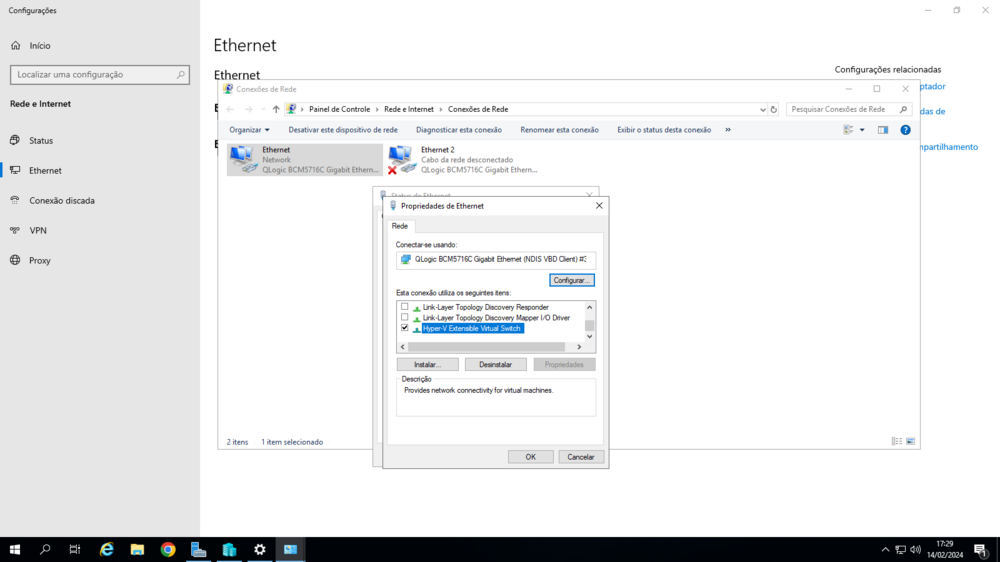Select the Rede tab in properties dialog

tap(400, 226)
